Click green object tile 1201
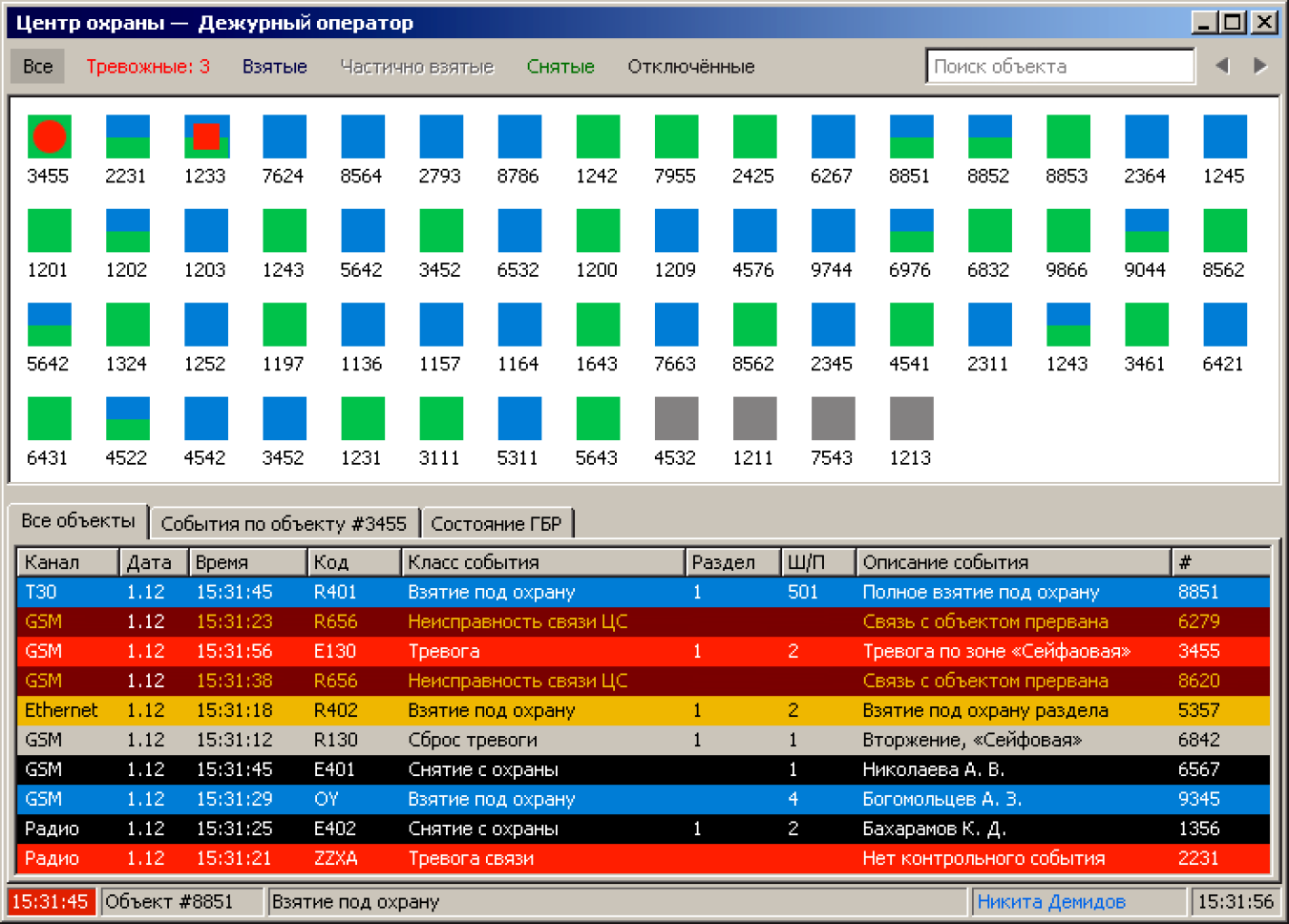The height and width of the screenshot is (924, 1289). 49,230
